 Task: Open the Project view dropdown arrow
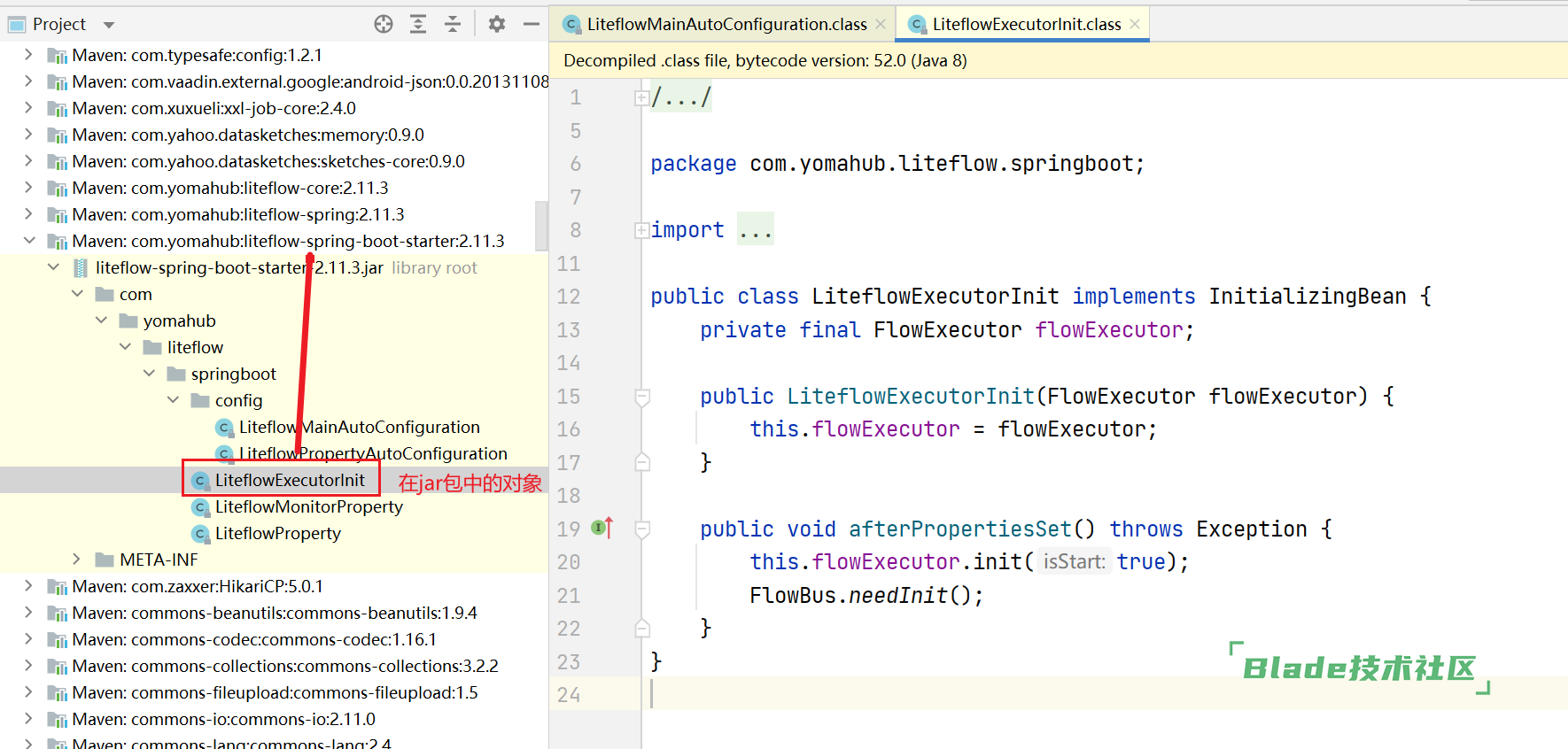pyautogui.click(x=109, y=25)
